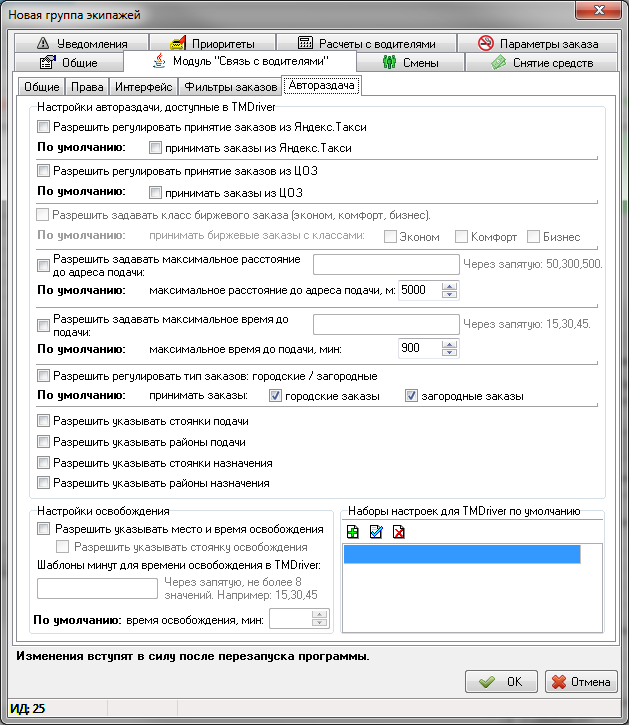Open the Параметры заказа tab
Viewport: 629px width, 725px height.
(x=538, y=44)
